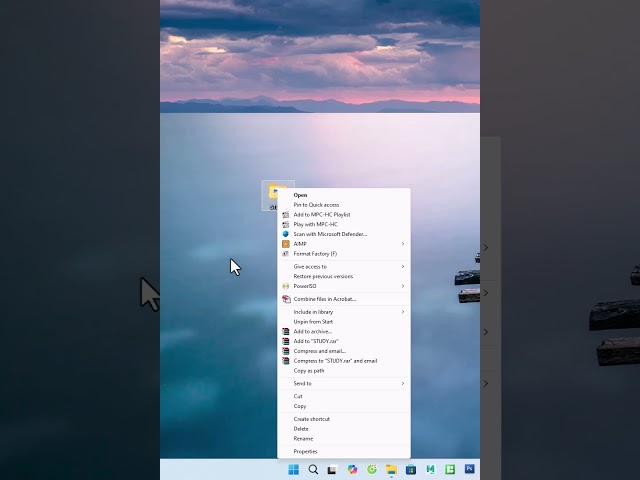Select the folder icon on the desktop
Screen dimensions: 640x480
[272, 193]
